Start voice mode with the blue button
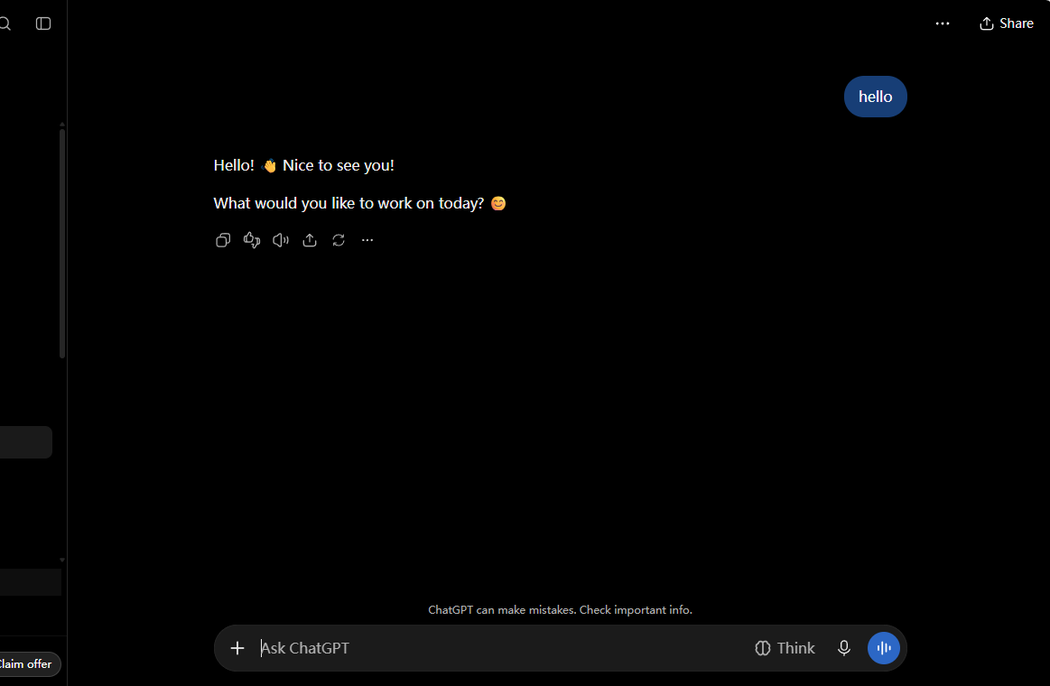 (x=883, y=648)
